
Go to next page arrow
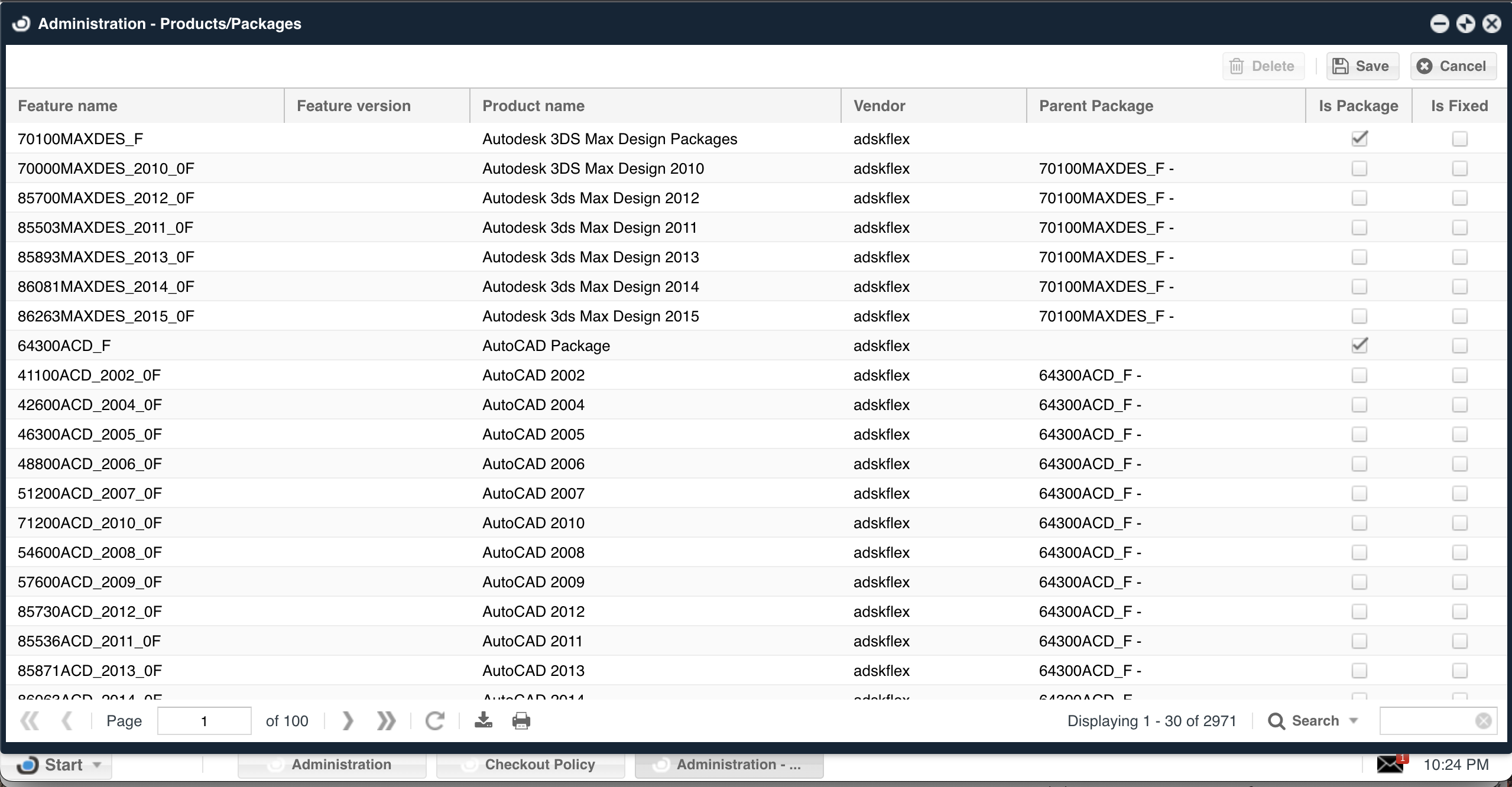[x=348, y=720]
